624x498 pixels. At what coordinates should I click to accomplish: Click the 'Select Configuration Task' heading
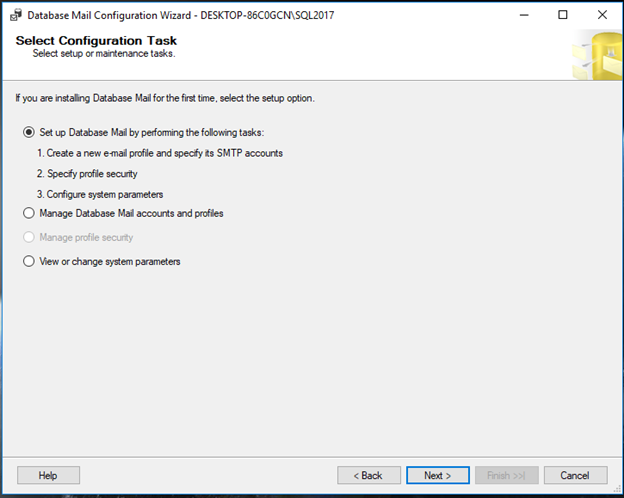point(96,41)
